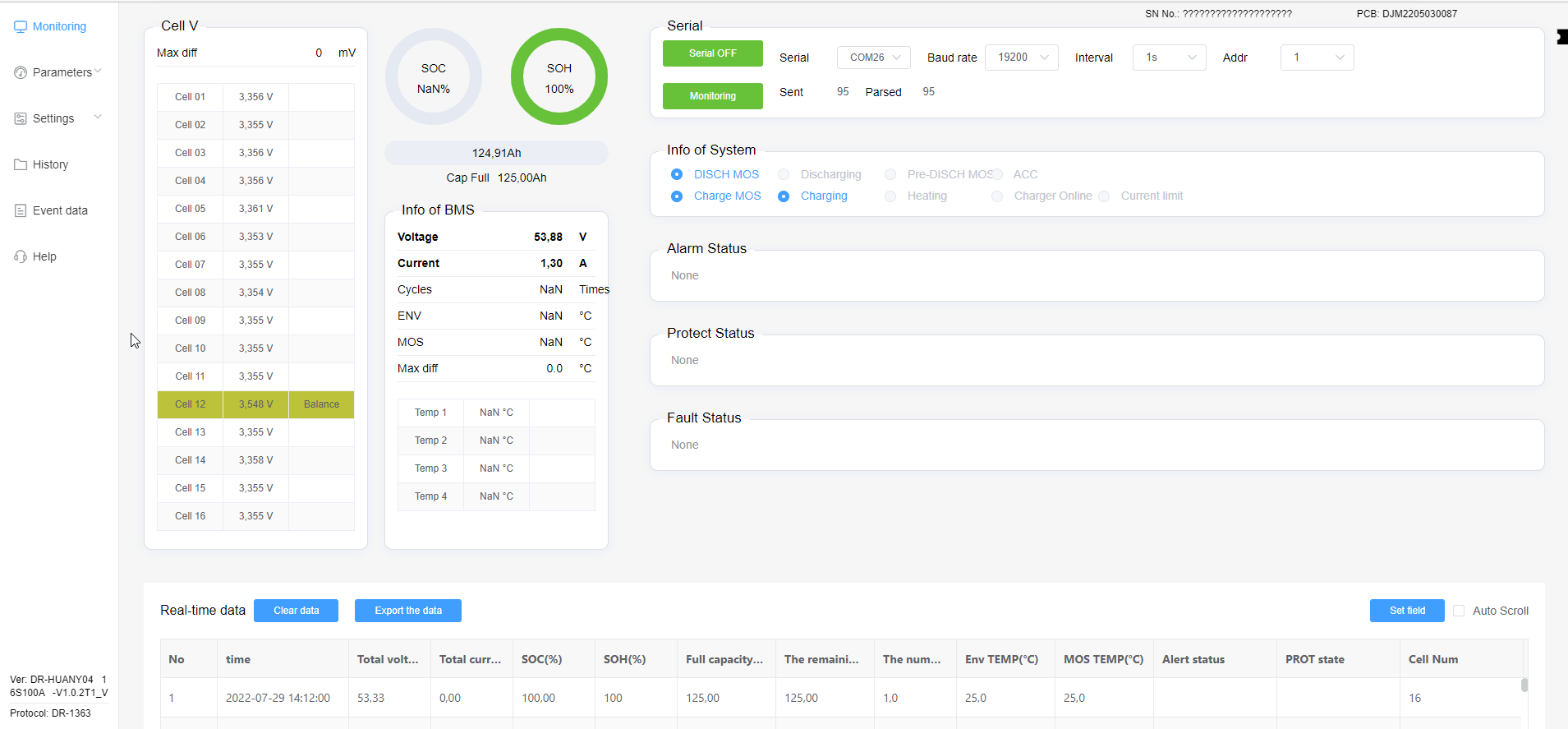Click the Help headset icon
Screen dimensions: 1568x729
pos(21,256)
